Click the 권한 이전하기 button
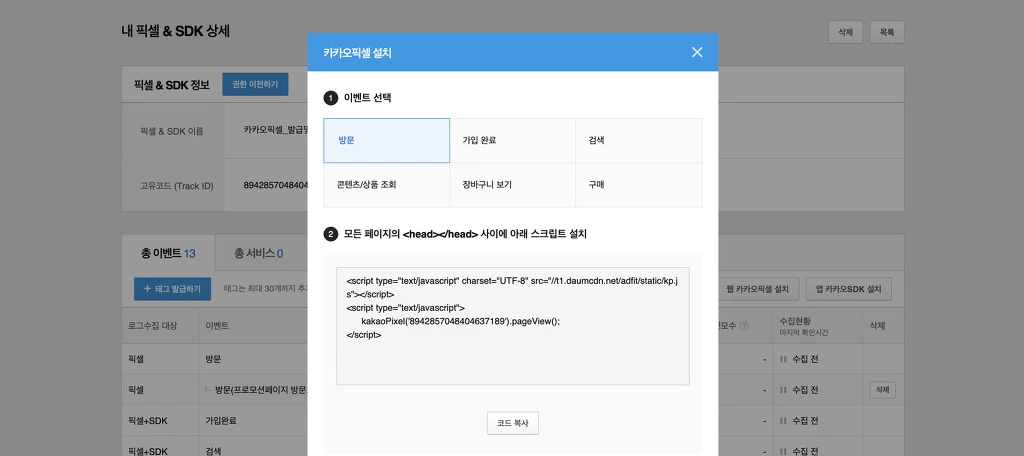 [x=255, y=84]
